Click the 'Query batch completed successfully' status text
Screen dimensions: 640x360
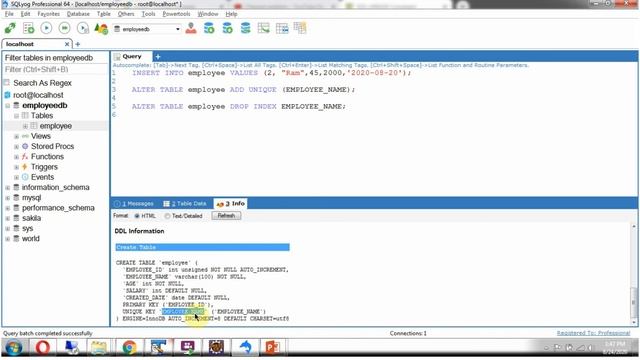48,333
